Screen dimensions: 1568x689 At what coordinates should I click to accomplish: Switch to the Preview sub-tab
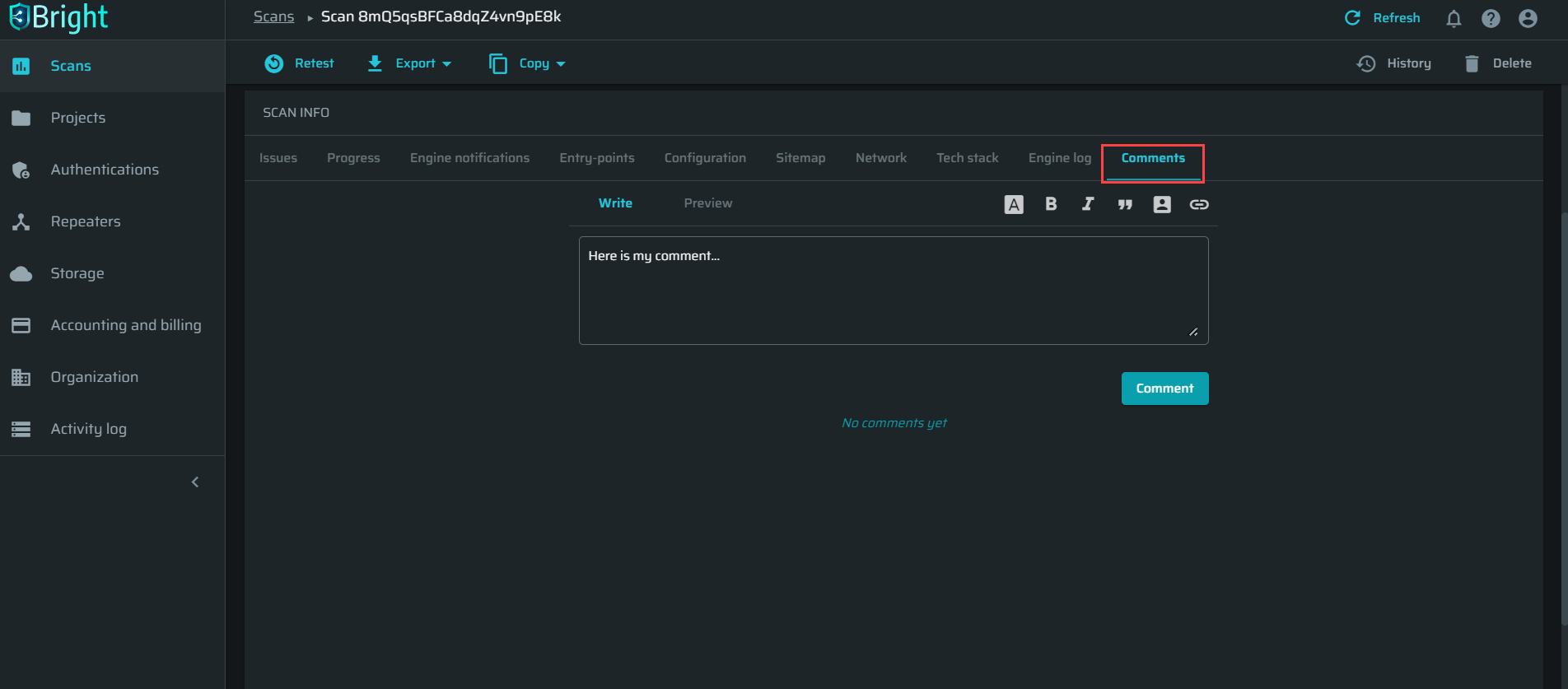[708, 203]
